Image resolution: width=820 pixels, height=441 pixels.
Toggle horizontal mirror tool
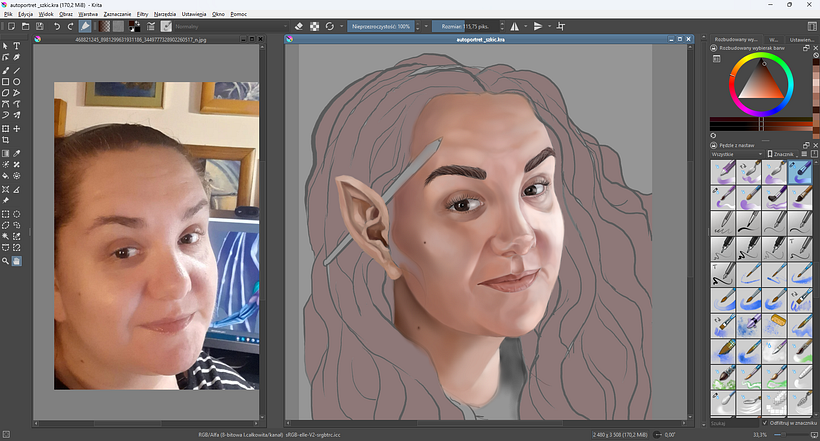(x=515, y=26)
